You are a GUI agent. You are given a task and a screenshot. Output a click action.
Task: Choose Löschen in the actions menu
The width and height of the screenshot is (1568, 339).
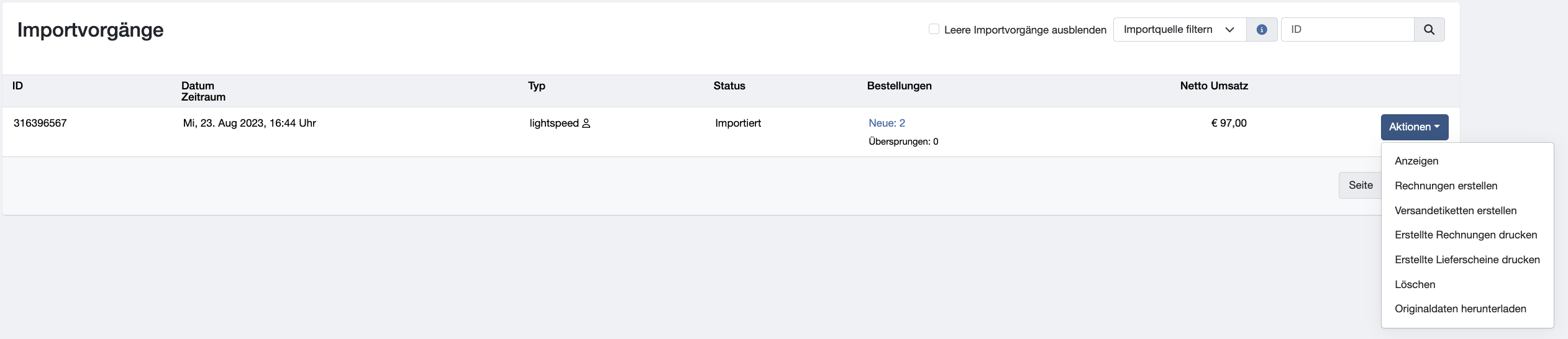click(1415, 284)
